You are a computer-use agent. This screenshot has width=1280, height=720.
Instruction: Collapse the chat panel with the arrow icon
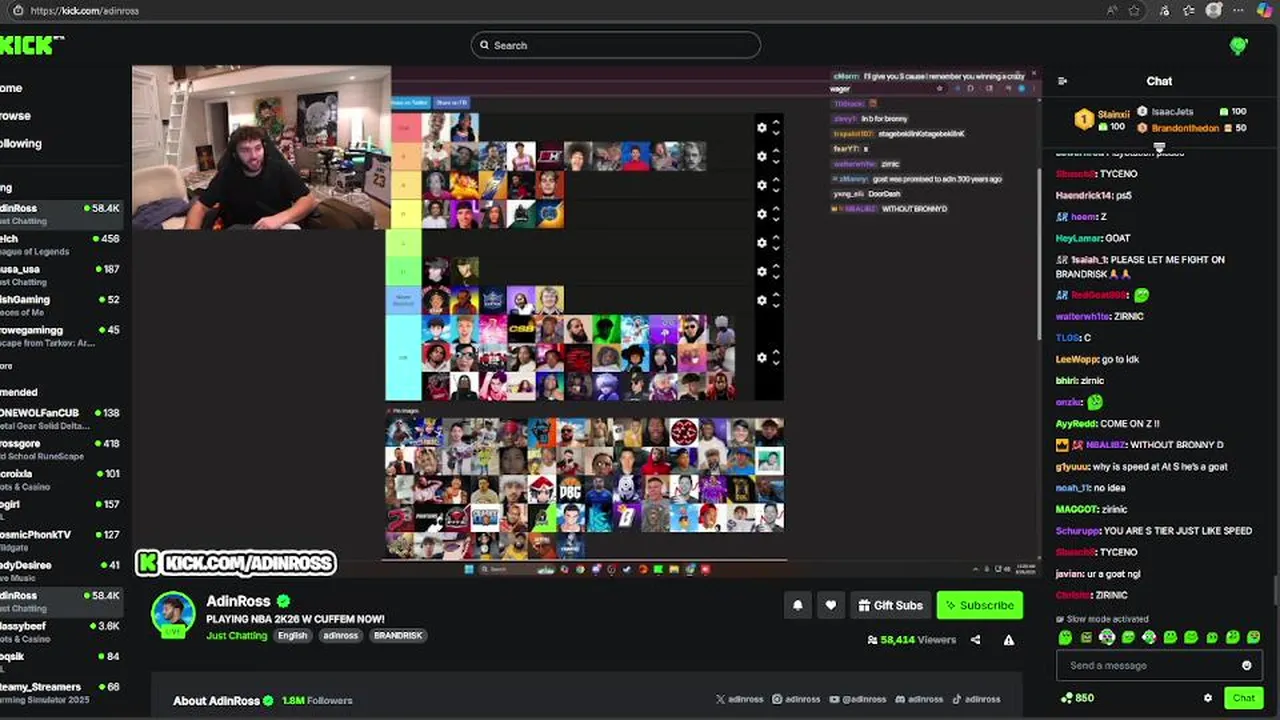pos(1062,81)
